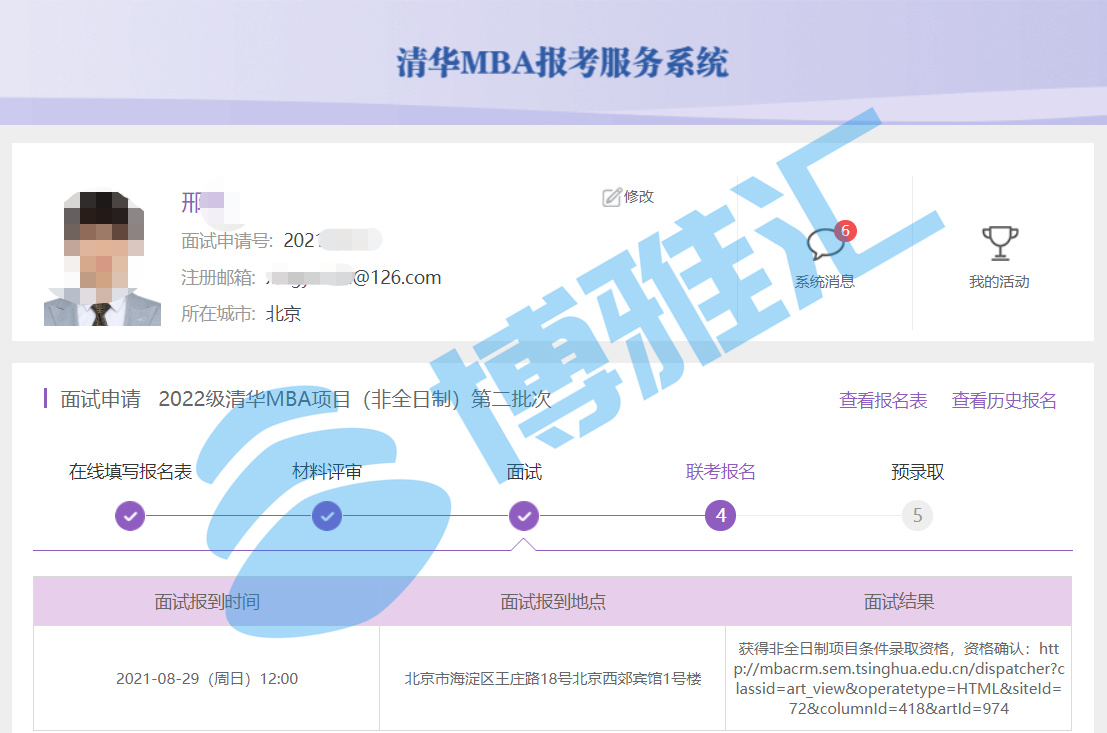The image size is (1107, 733).
Task: Select the 材料评审 step label
Action: (x=327, y=472)
